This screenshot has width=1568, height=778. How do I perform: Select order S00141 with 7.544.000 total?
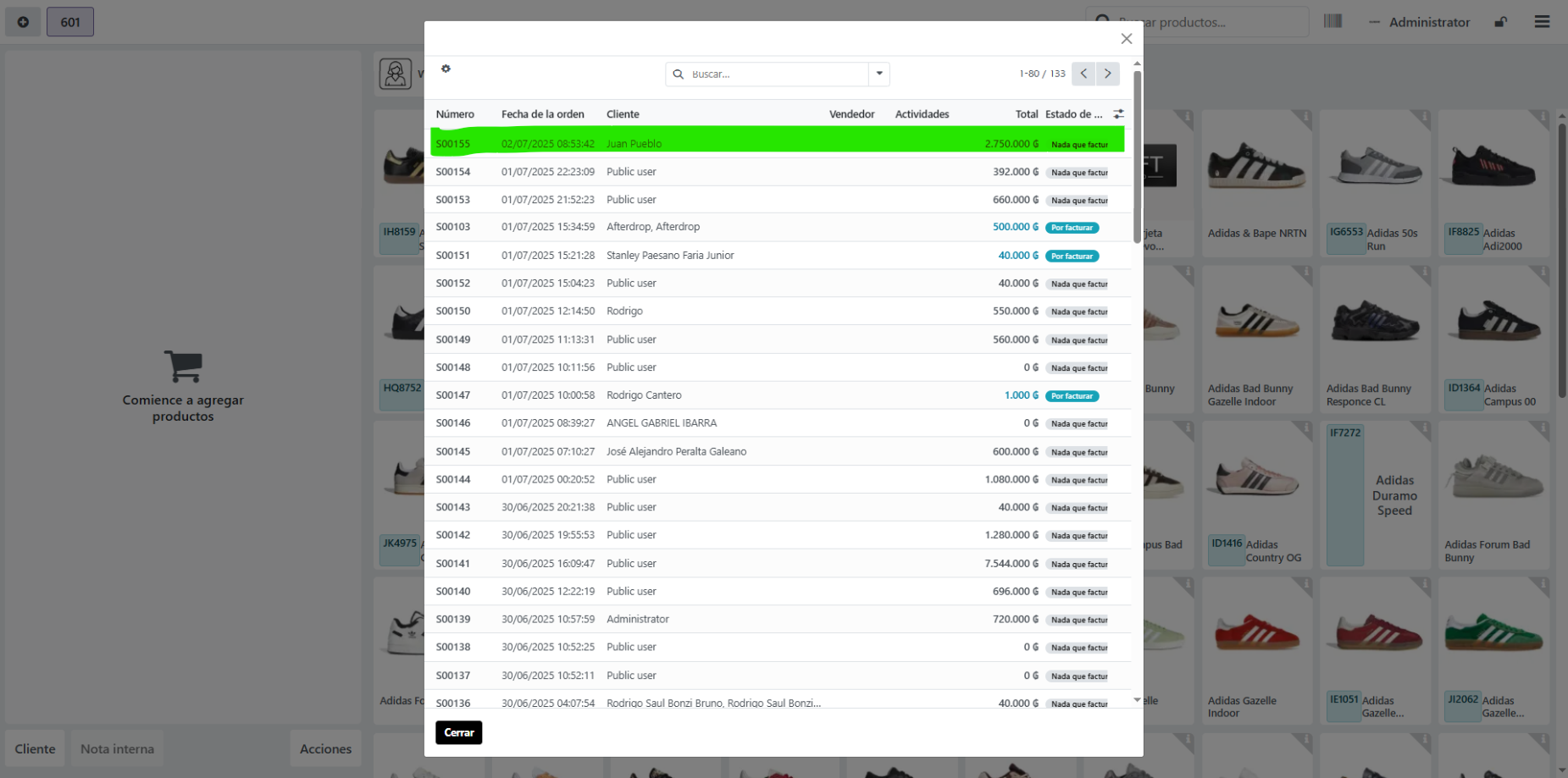tap(778, 563)
